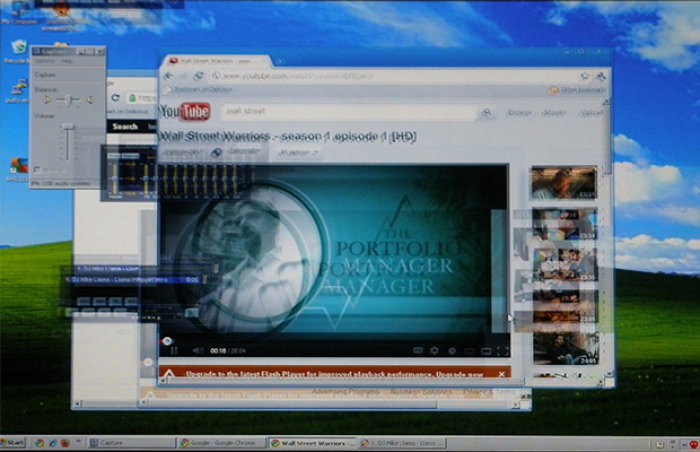Launch Chrome from the quick launch bar

[40, 443]
